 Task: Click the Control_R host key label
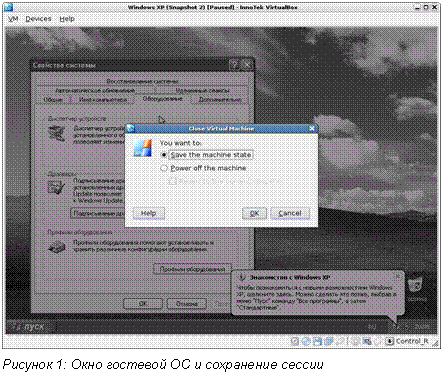pyautogui.click(x=412, y=341)
